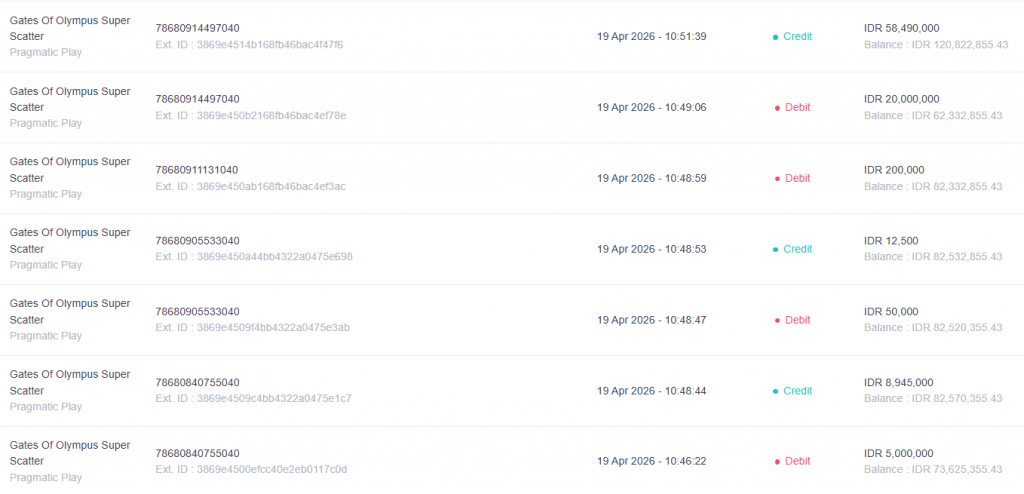
Task: Click Pragmatic Play in the 10:46:22 row
Action: pos(46,478)
